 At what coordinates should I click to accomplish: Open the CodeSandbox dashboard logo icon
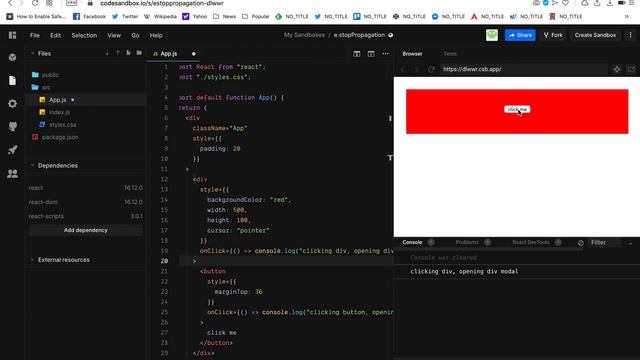(x=12, y=35)
